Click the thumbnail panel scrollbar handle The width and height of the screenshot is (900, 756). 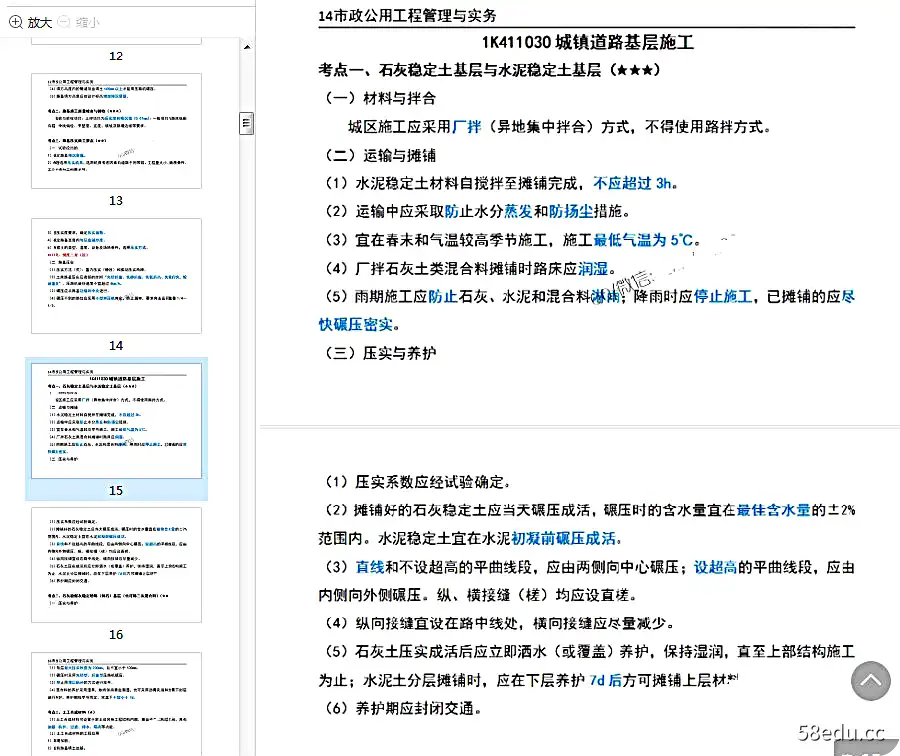coord(246,123)
